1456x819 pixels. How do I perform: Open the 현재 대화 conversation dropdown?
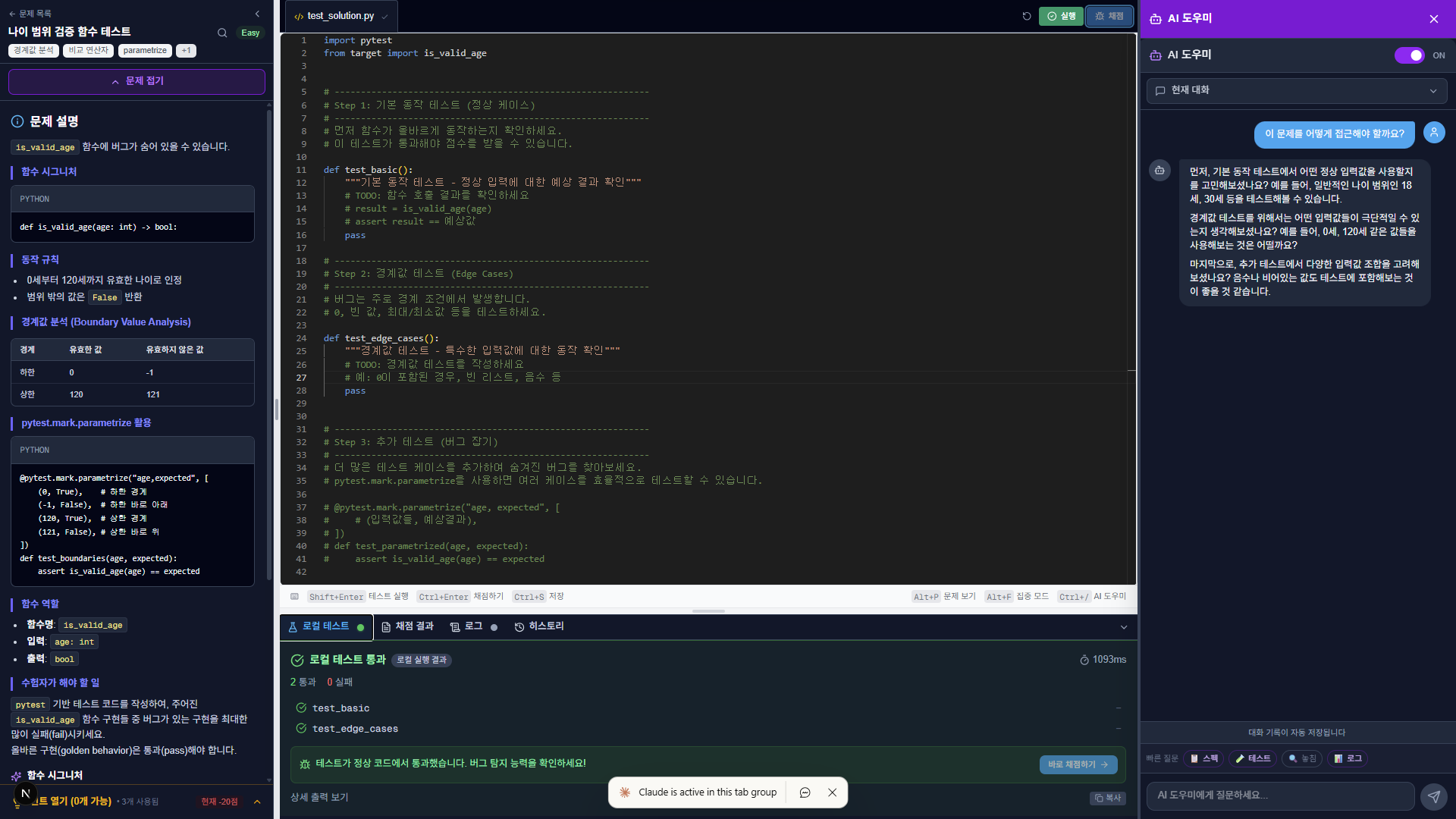1297,90
